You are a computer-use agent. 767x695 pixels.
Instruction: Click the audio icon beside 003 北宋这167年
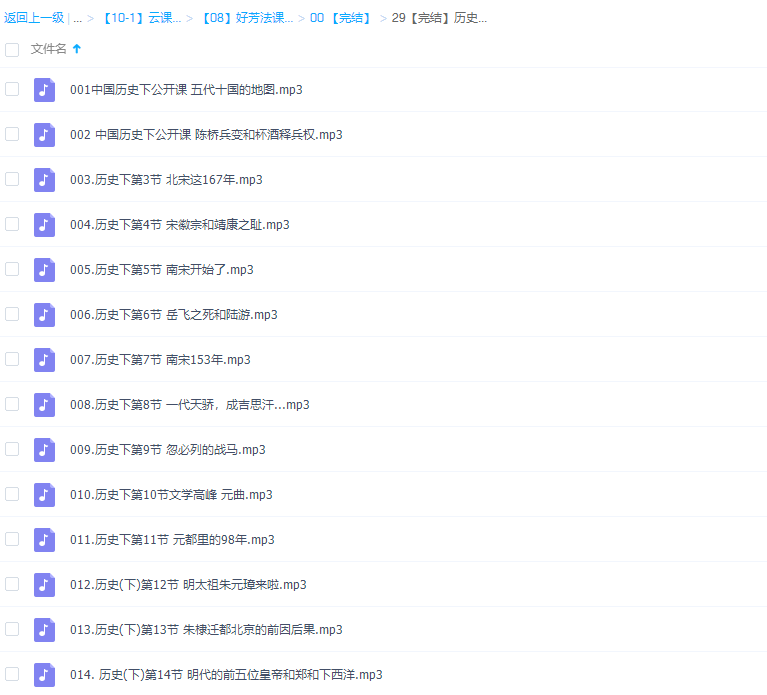[x=44, y=179]
